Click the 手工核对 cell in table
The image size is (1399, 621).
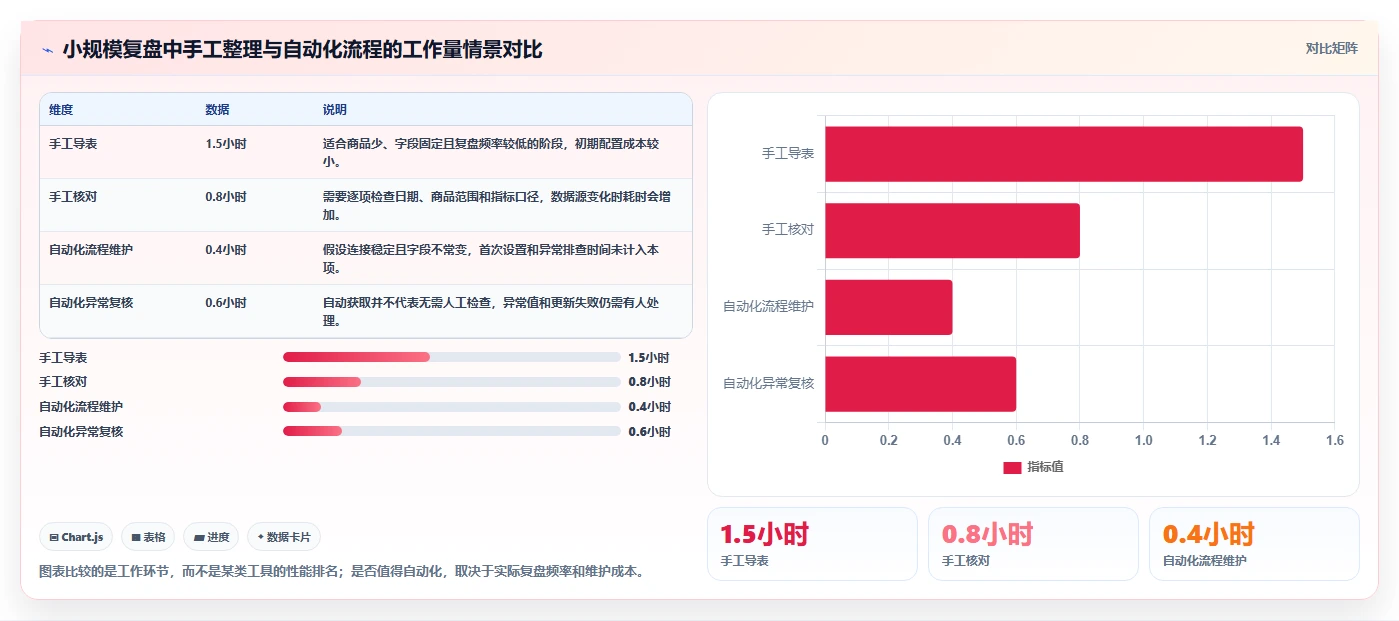pos(73,197)
